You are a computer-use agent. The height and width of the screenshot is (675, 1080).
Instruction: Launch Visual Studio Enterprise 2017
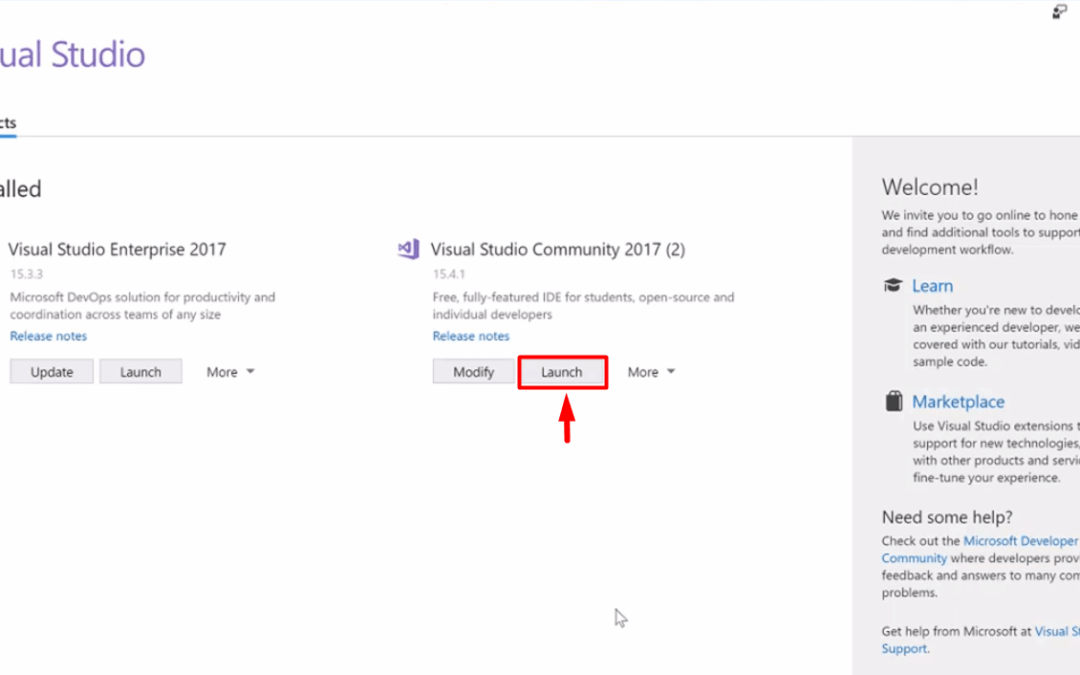140,372
